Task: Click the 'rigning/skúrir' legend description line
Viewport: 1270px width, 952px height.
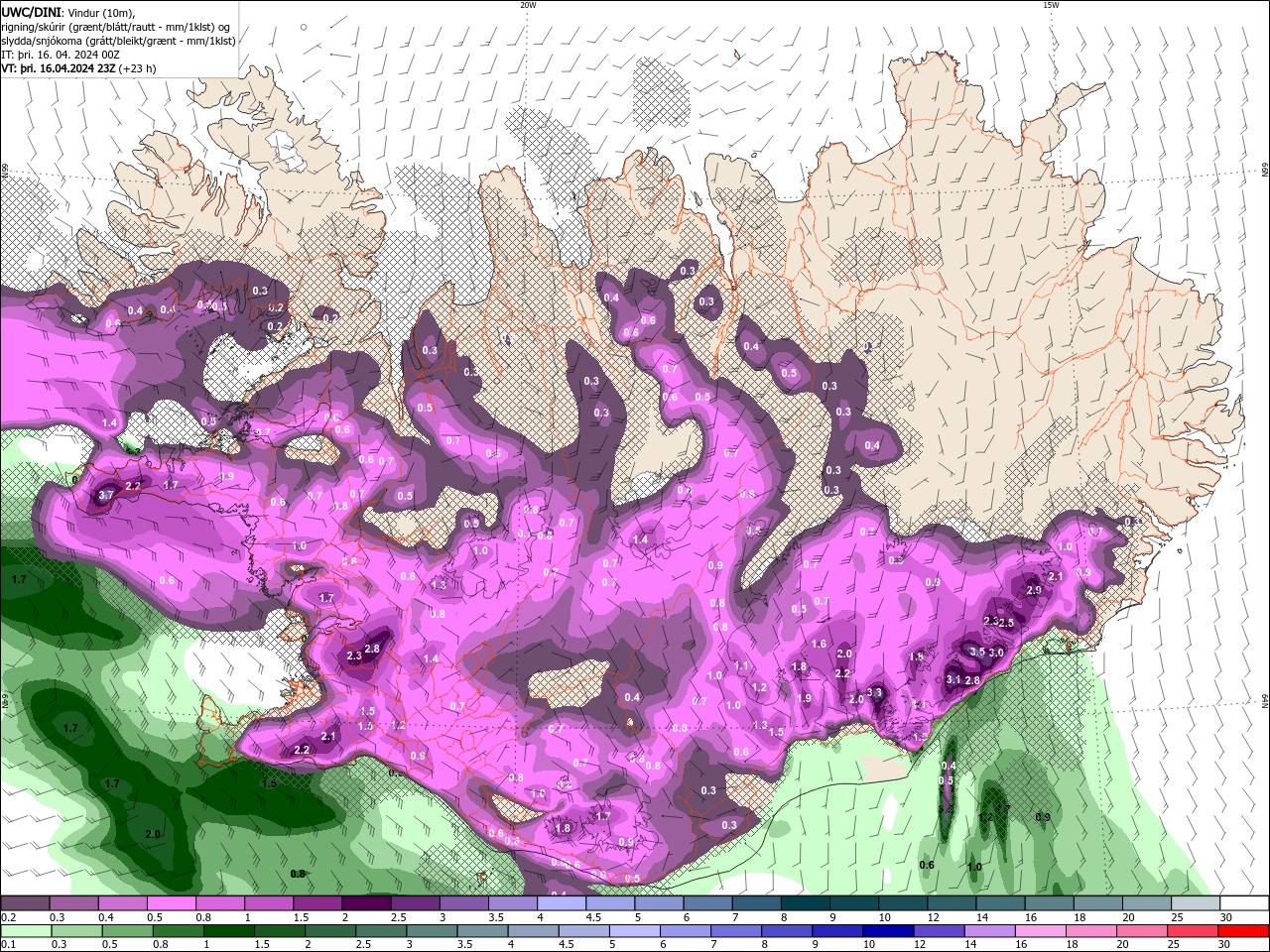Action: point(116,27)
